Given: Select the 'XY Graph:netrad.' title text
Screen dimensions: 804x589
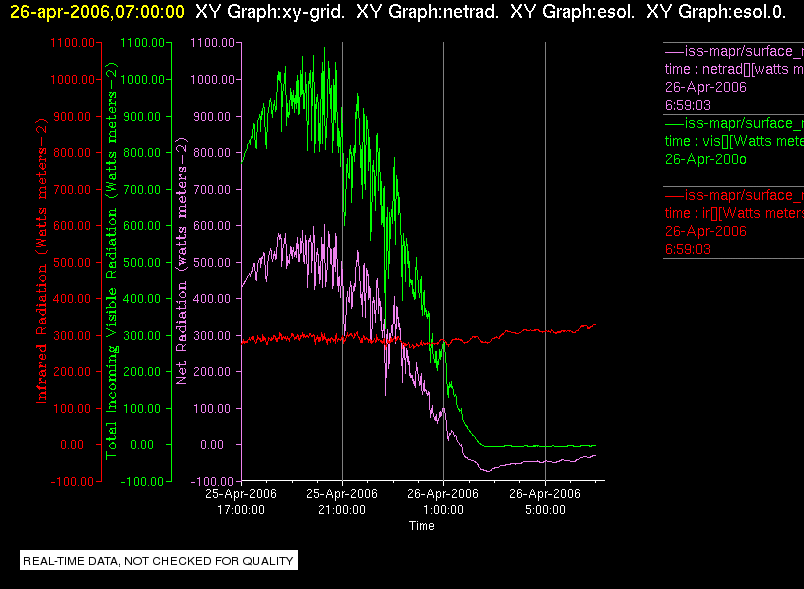Looking at the screenshot, I should pyautogui.click(x=427, y=11).
